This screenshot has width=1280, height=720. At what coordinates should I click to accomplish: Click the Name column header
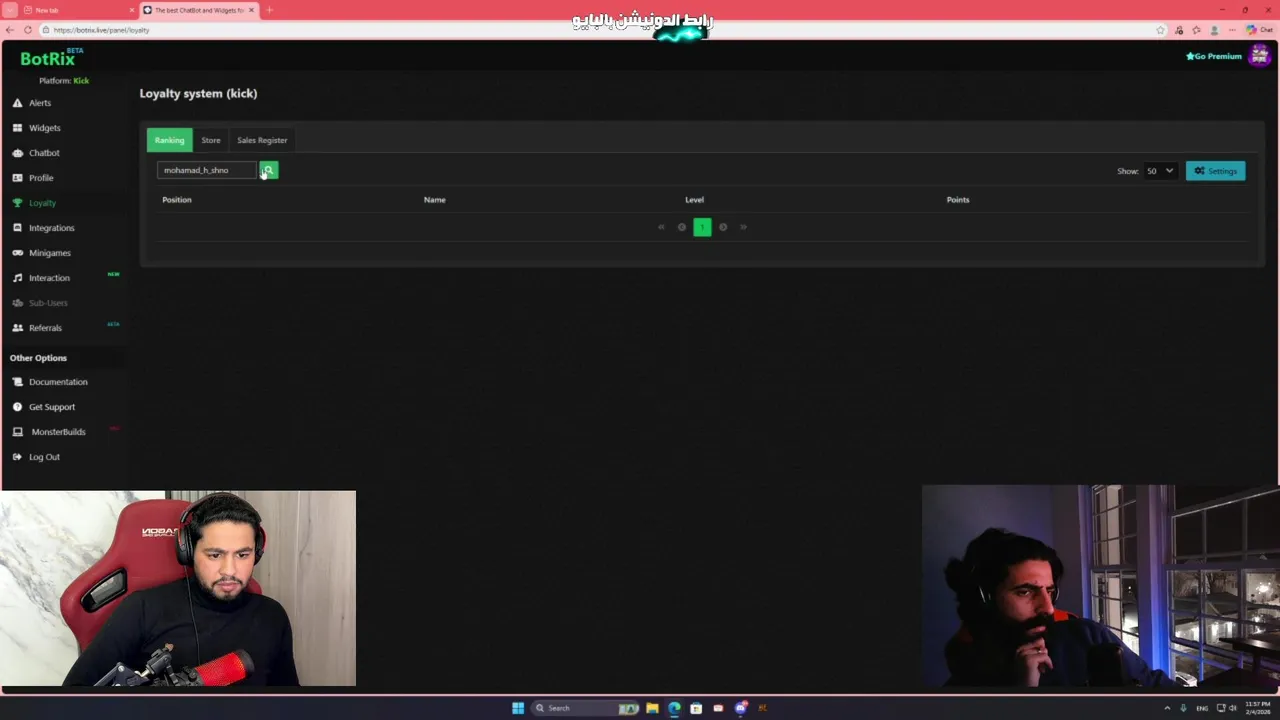pos(435,200)
